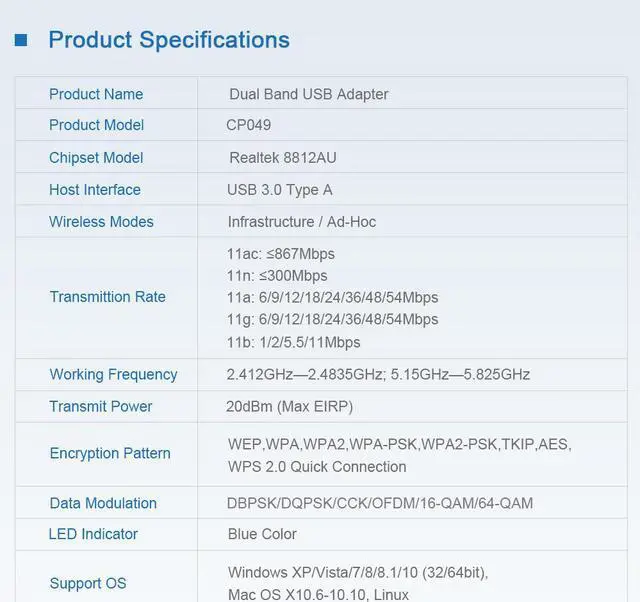Click the blue square icon beside Product Specifications
This screenshot has width=640, height=602.
21,40
